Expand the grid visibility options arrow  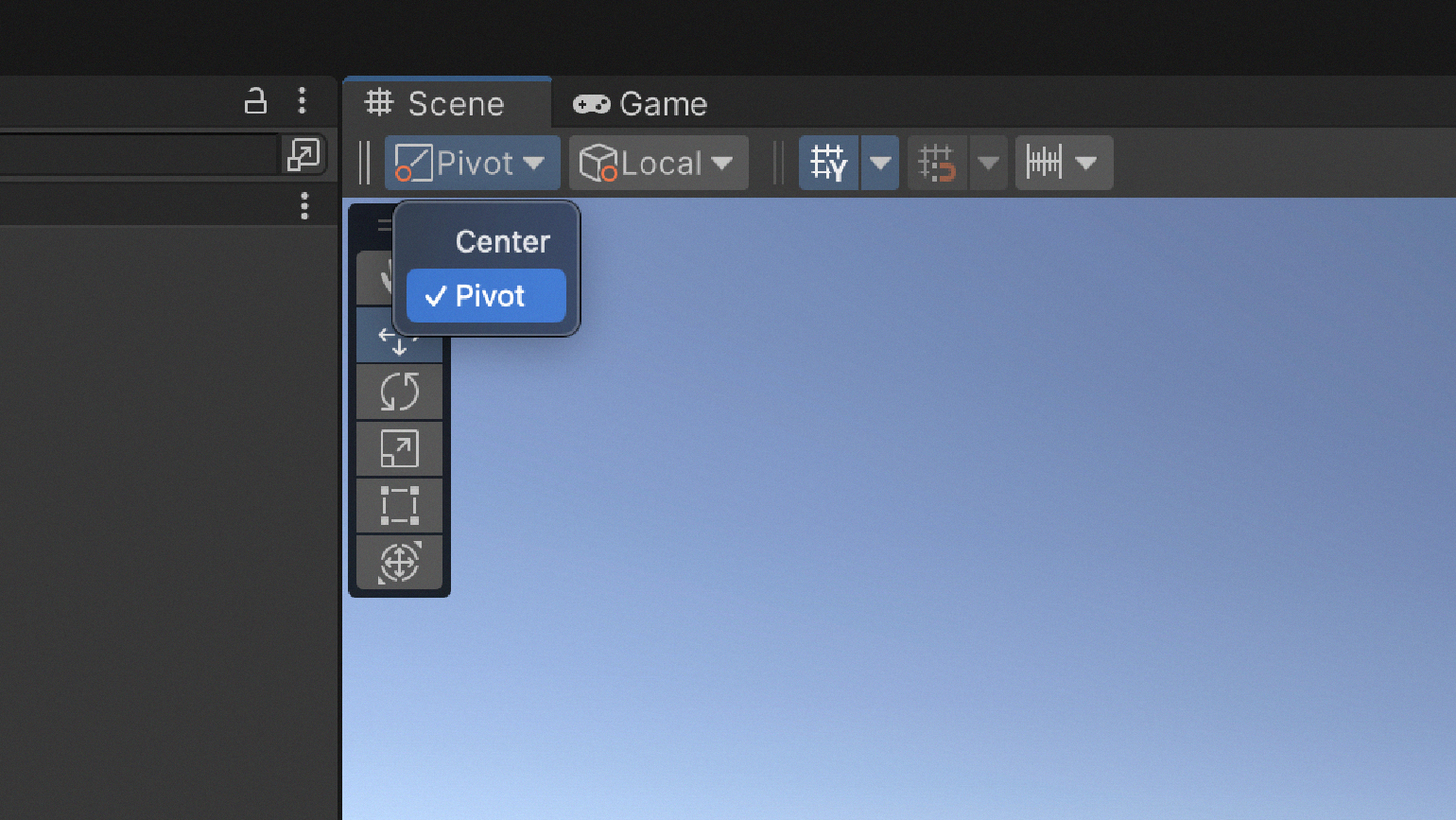pyautogui.click(x=880, y=163)
